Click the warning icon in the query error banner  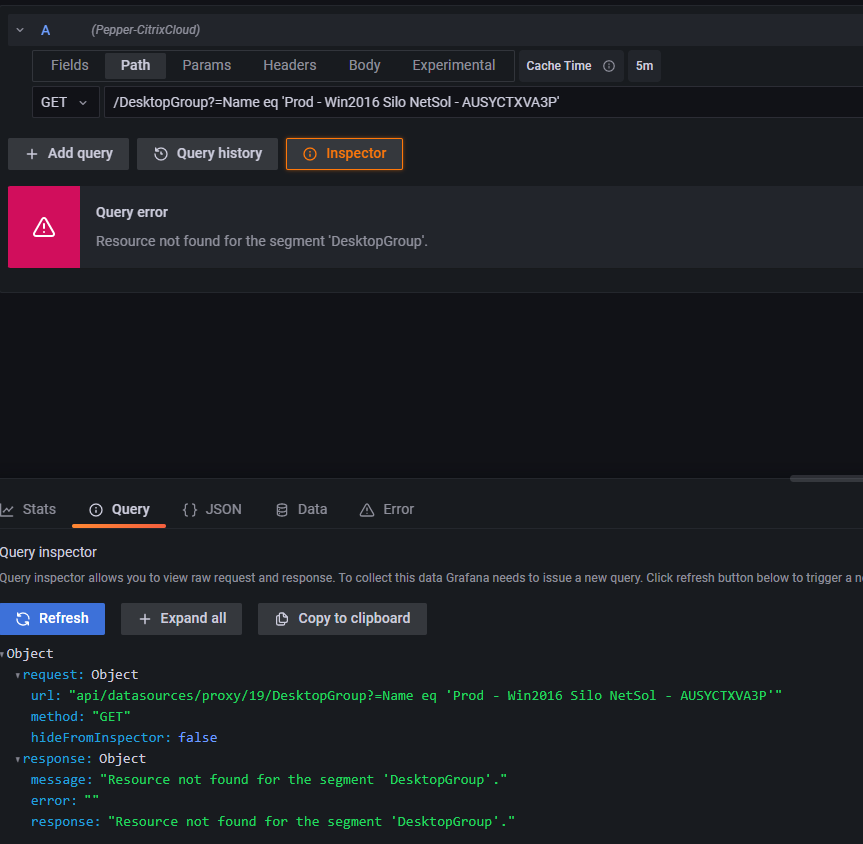(x=43, y=227)
